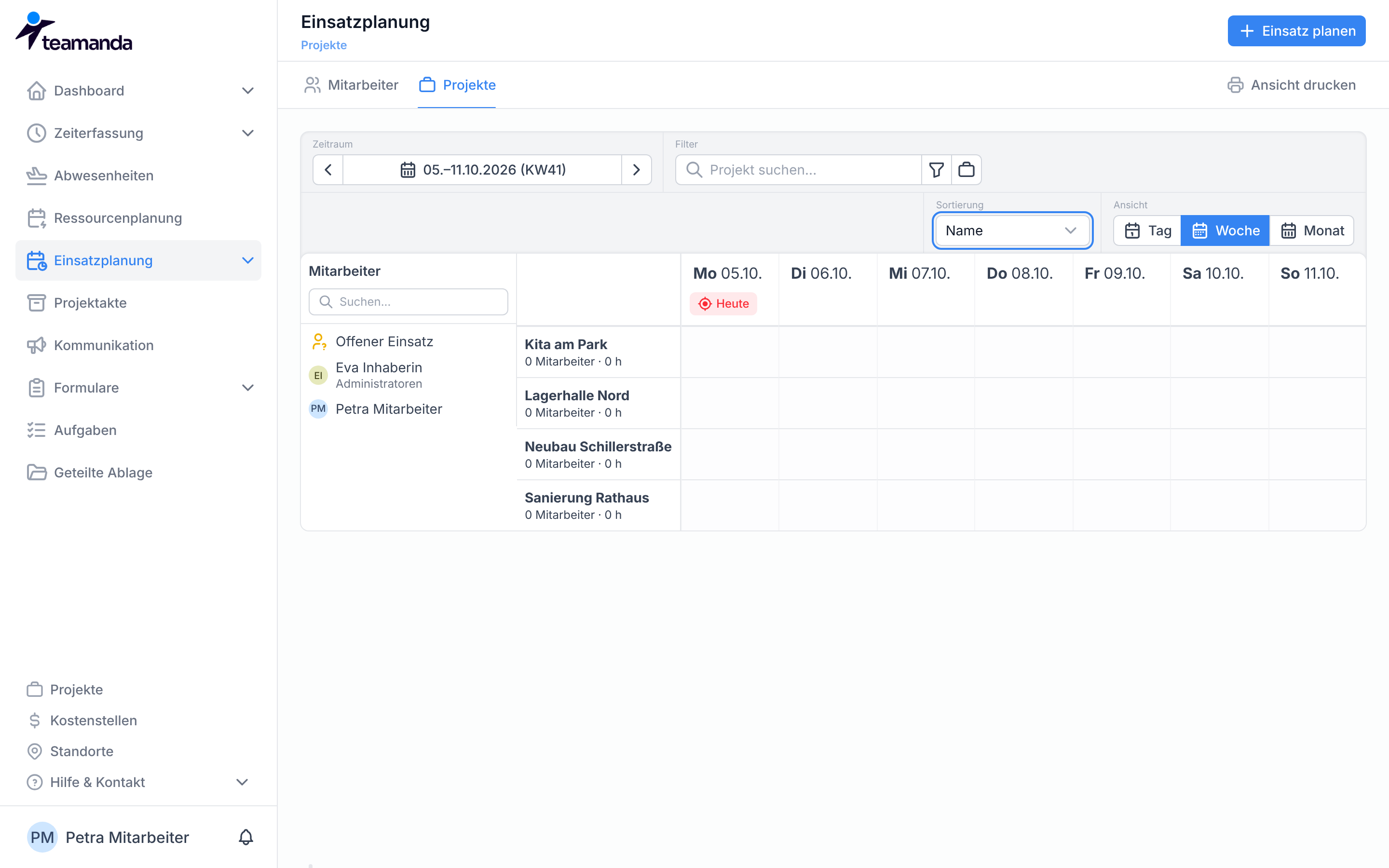Go to previous week arrow
1389x868 pixels.
click(328, 169)
